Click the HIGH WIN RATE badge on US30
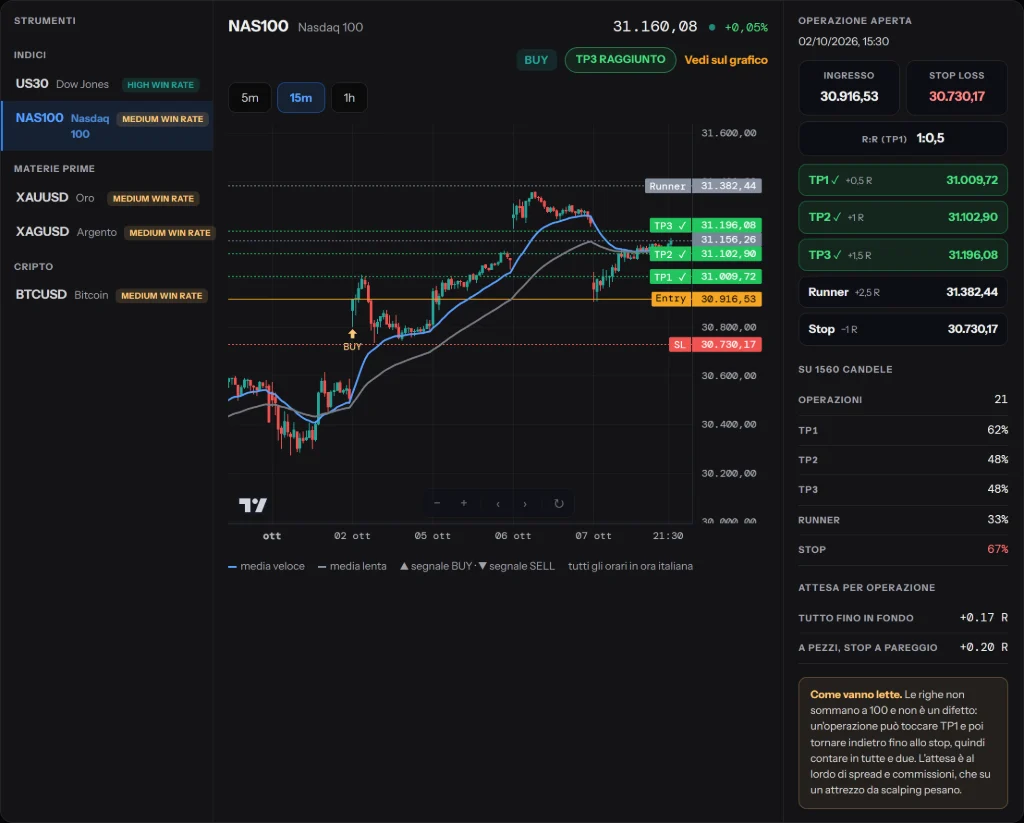1024x823 pixels. [161, 85]
